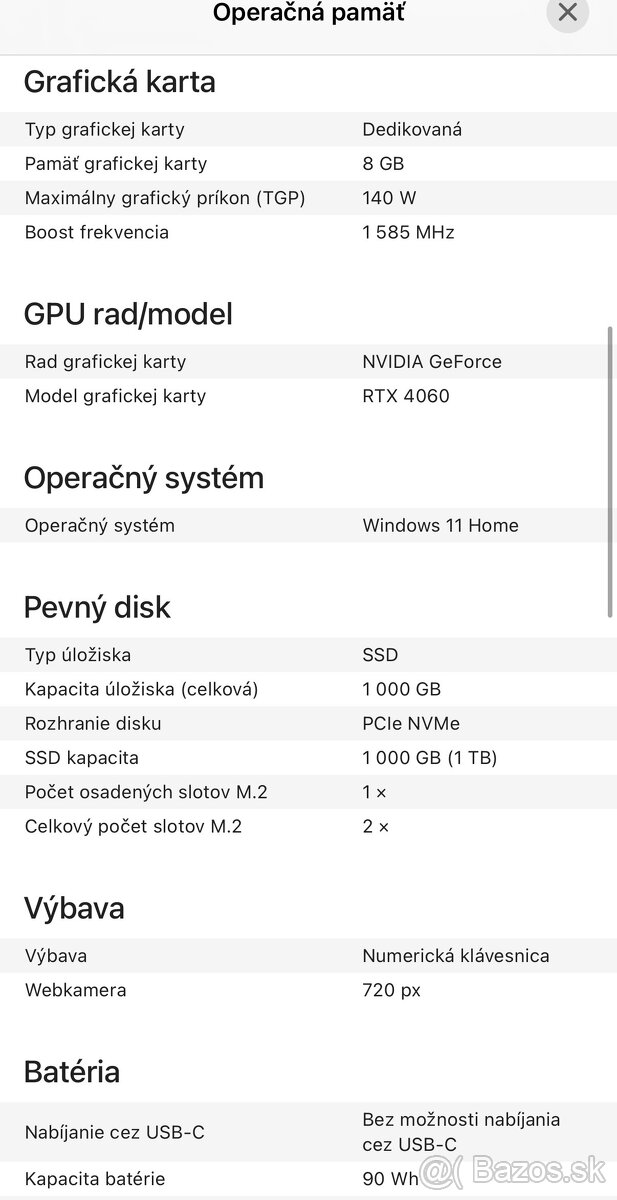Viewport: 617px width, 1200px height.
Task: Click the 90 Wh battery capacity value
Action: (x=385, y=1178)
